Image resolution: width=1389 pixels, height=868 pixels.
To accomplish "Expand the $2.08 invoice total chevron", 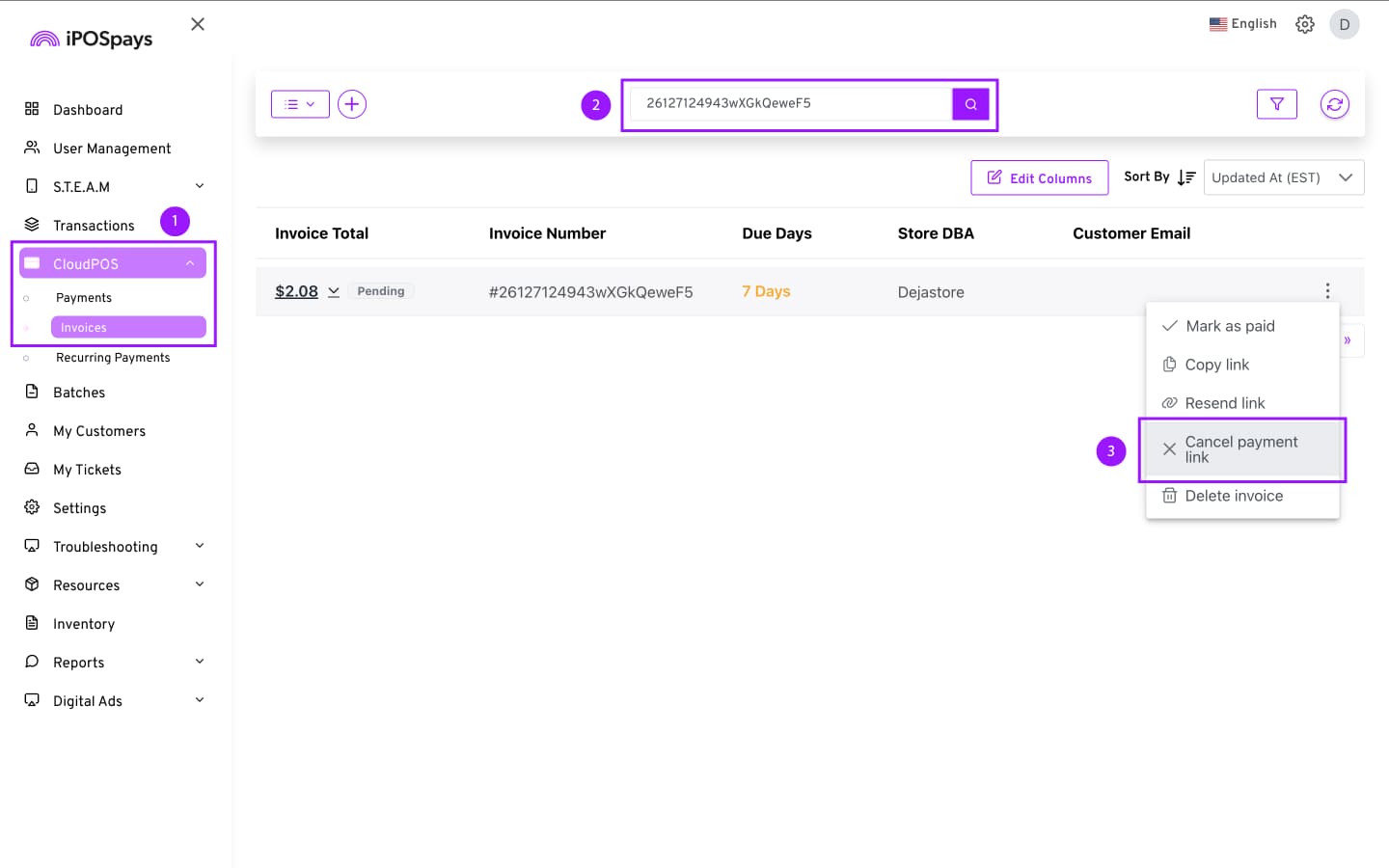I will tap(334, 291).
